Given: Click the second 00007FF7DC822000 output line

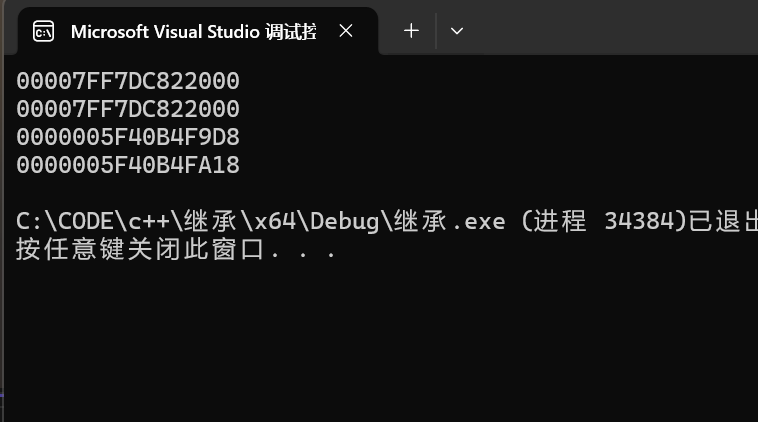Looking at the screenshot, I should coord(128,109).
